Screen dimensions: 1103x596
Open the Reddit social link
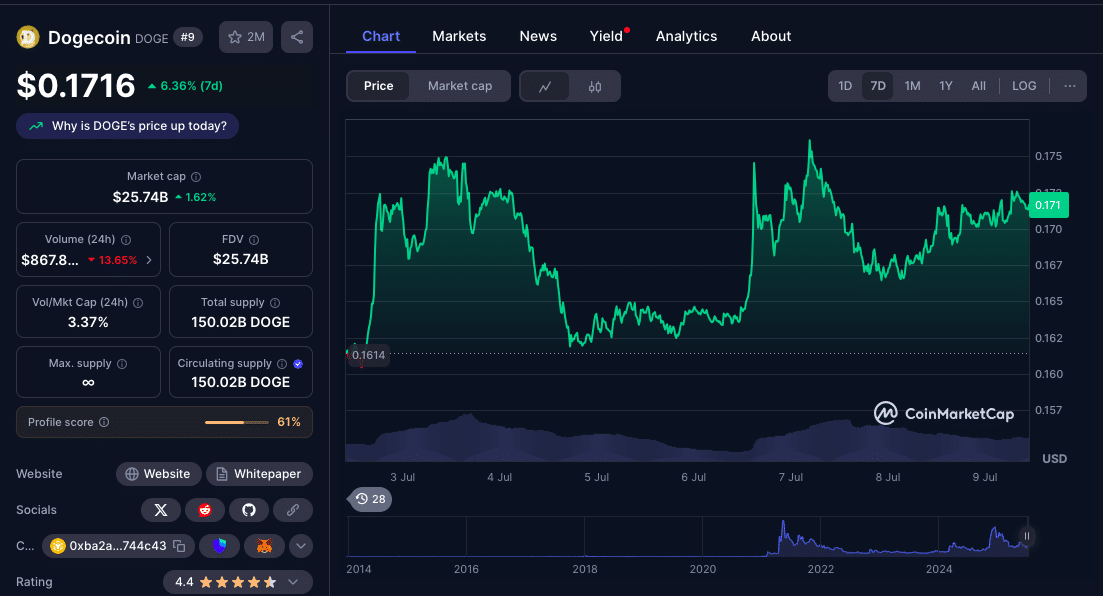pos(205,510)
